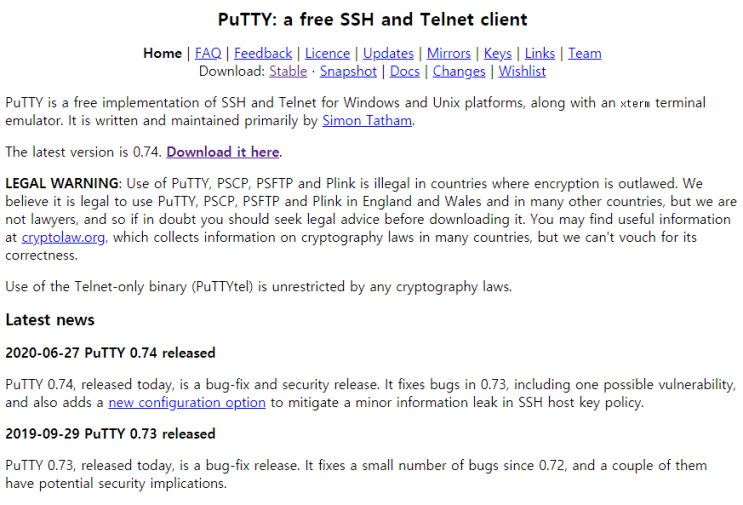Open the Team page

point(585,54)
